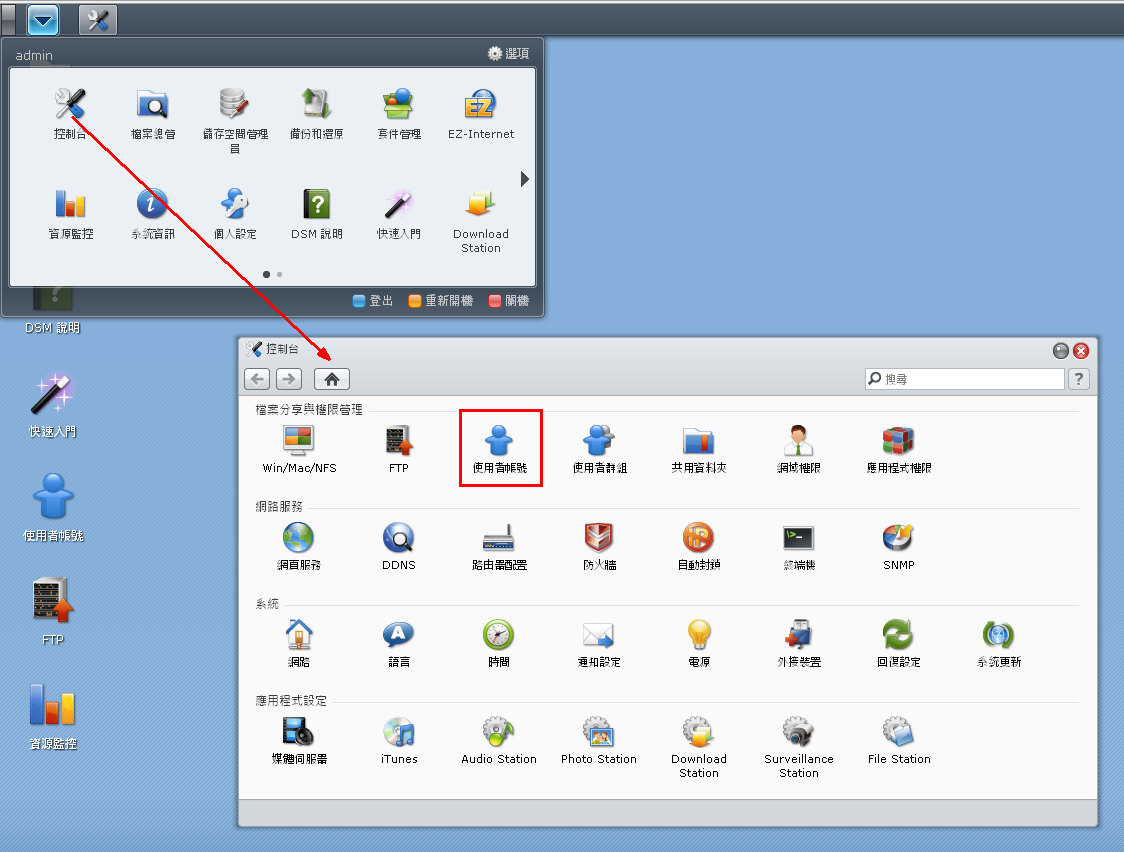Image resolution: width=1124 pixels, height=852 pixels.
Task: Open the DDNS settings icon
Action: pyautogui.click(x=398, y=544)
